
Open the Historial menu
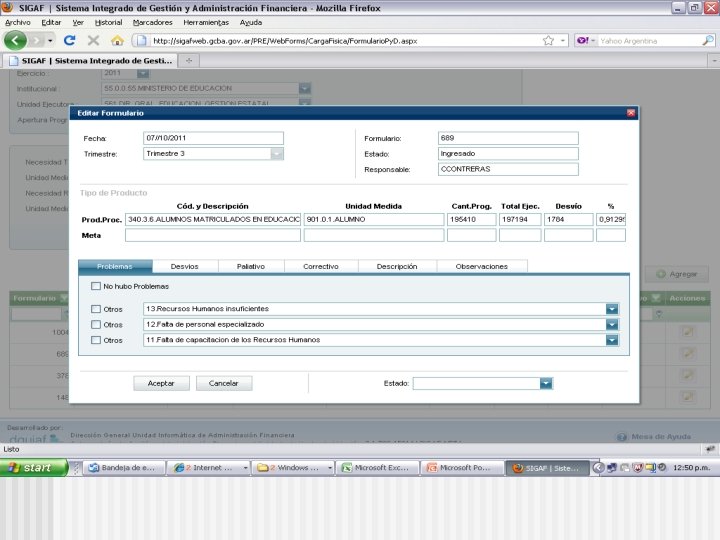(108, 22)
